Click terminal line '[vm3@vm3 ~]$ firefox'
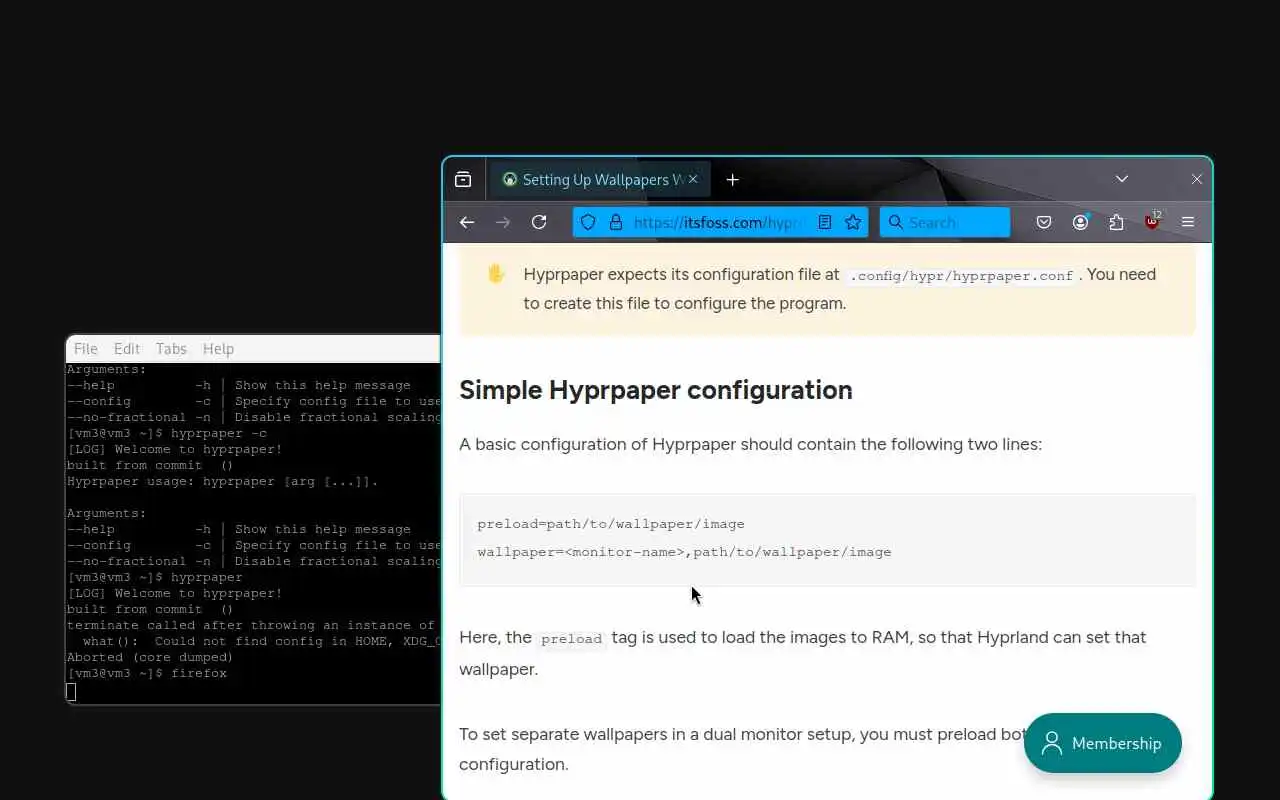 point(147,674)
